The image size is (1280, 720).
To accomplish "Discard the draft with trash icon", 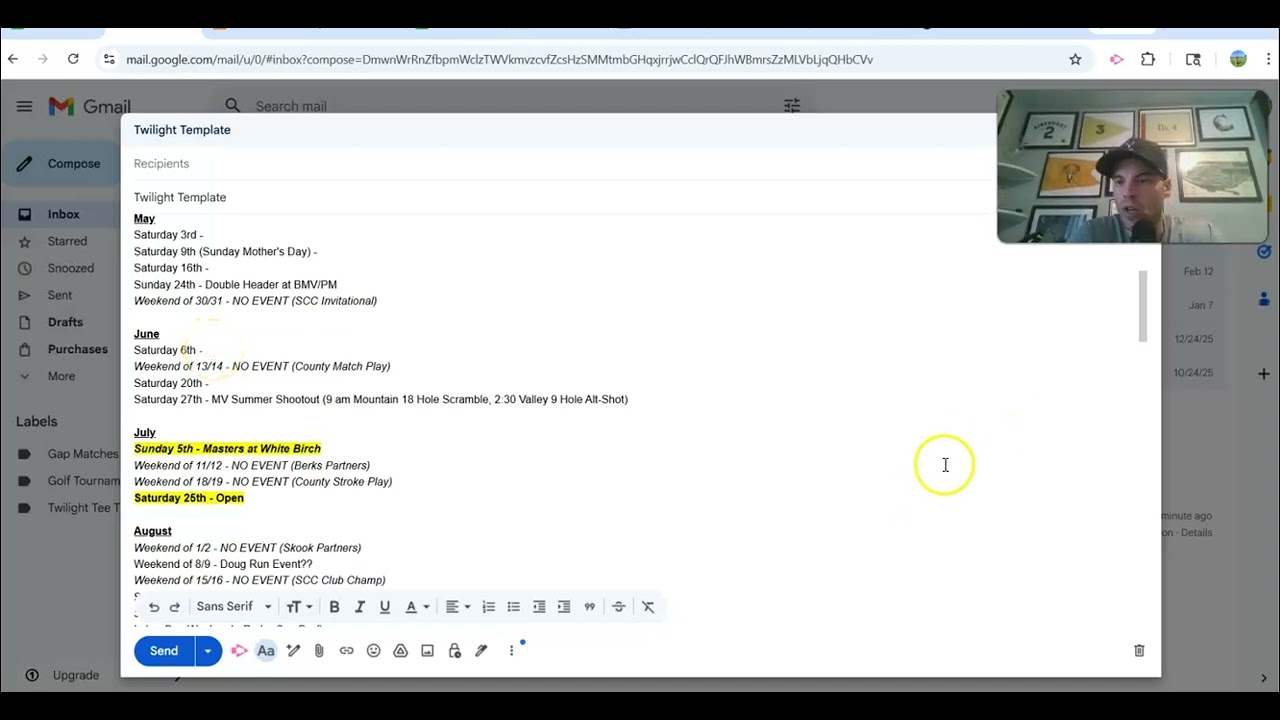I will [x=1139, y=651].
